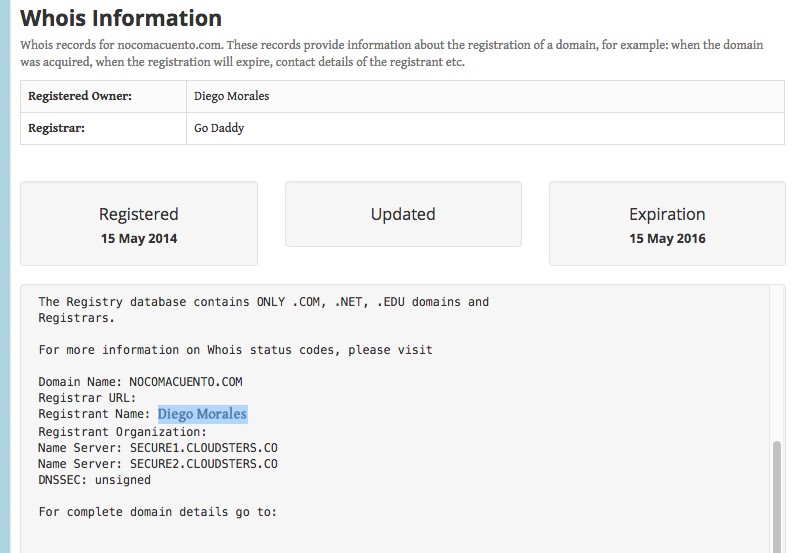This screenshot has width=794, height=553.
Task: Select the Go Daddy registrar value
Action: pyautogui.click(x=219, y=128)
